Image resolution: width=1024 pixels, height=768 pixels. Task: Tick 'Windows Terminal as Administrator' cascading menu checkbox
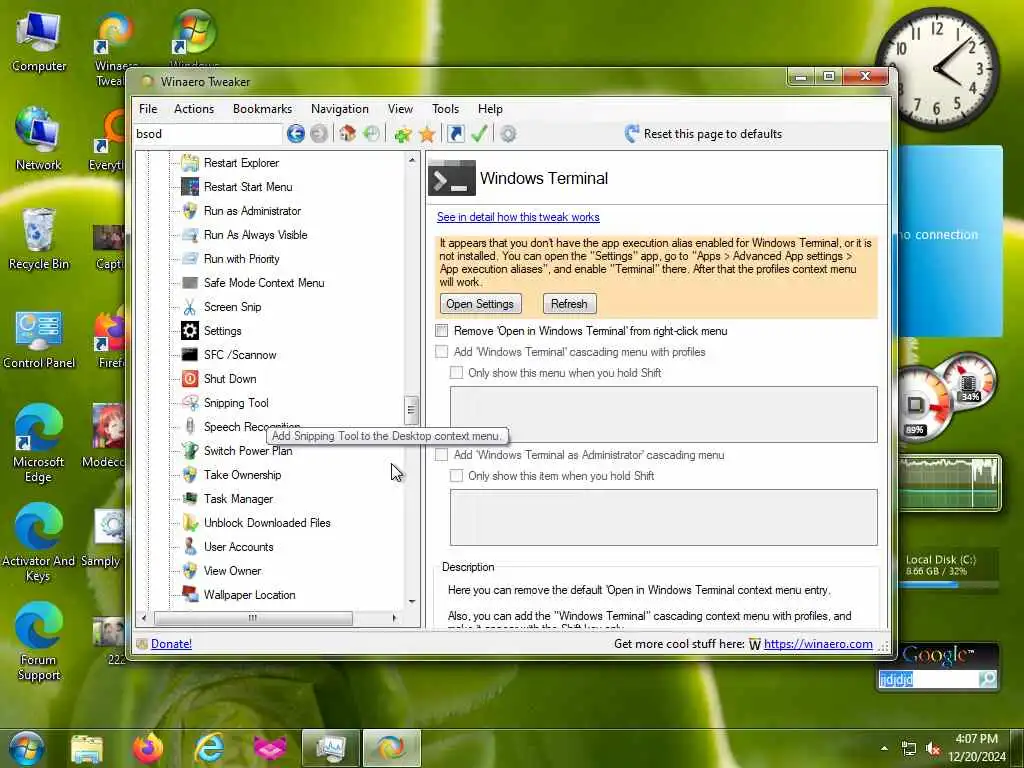pos(442,455)
